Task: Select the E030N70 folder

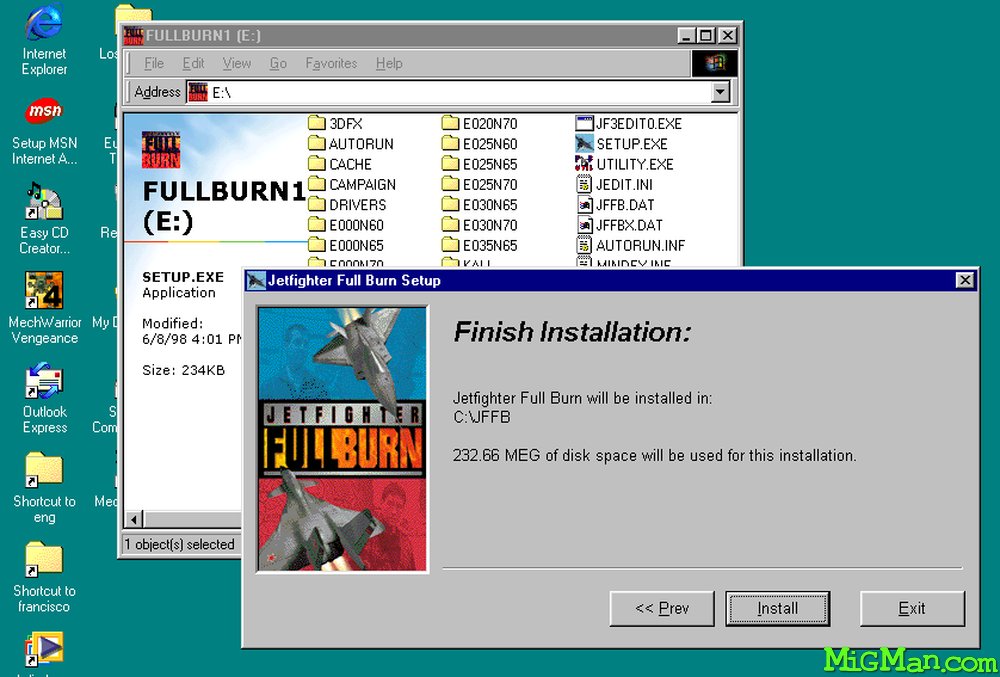Action: (x=480, y=225)
